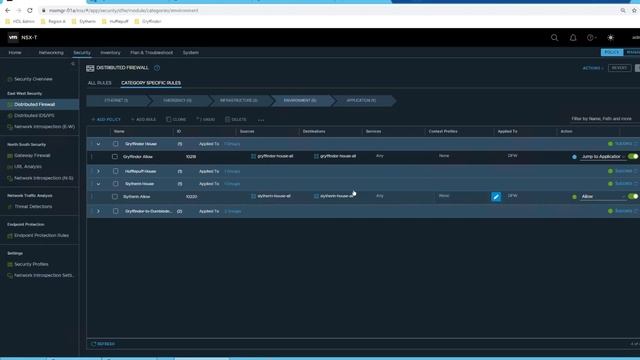The image size is (640, 360).
Task: Open Gateway Firewall from the sidebar
Action: (x=32, y=156)
